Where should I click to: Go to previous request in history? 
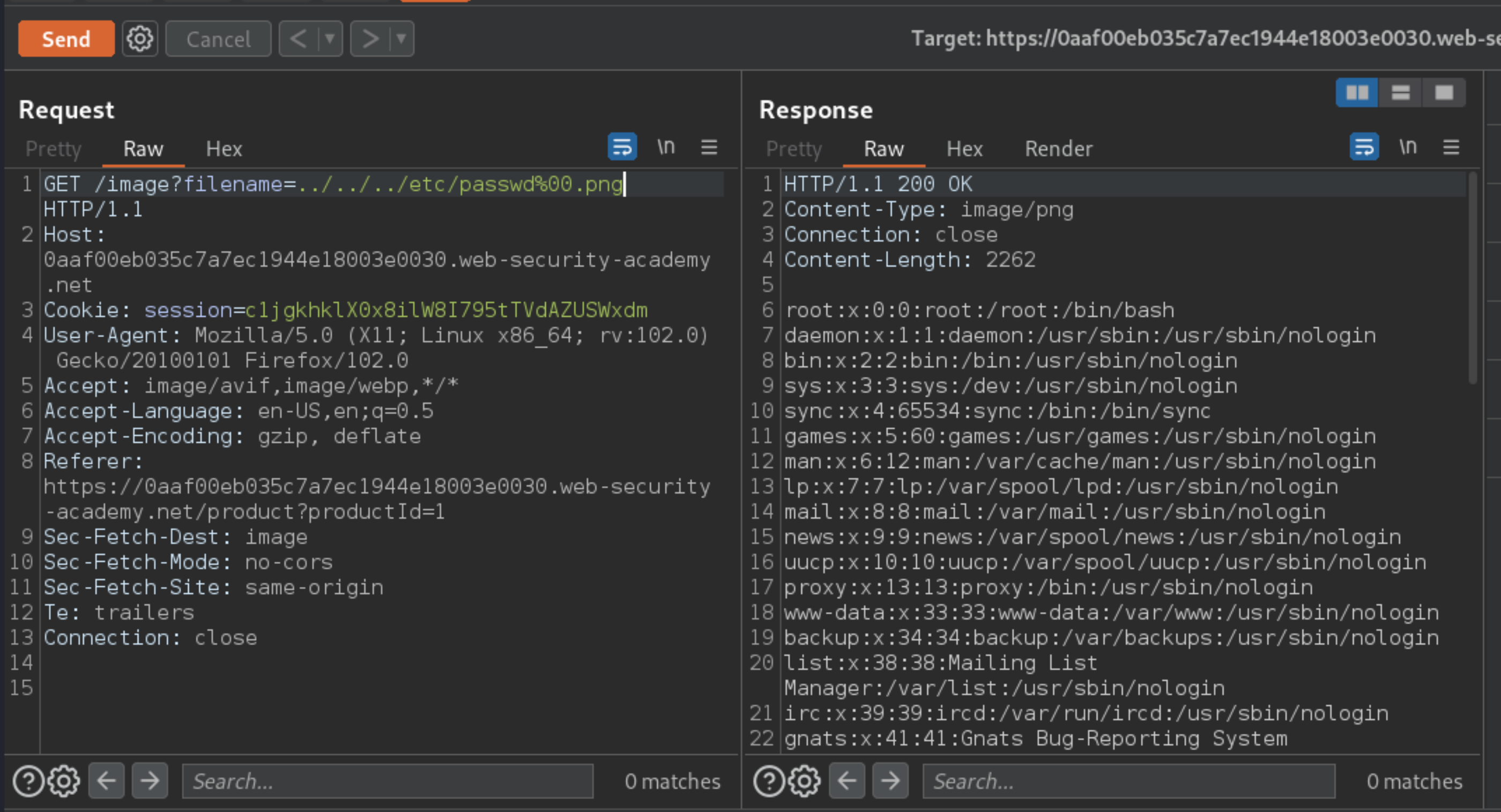(299, 39)
